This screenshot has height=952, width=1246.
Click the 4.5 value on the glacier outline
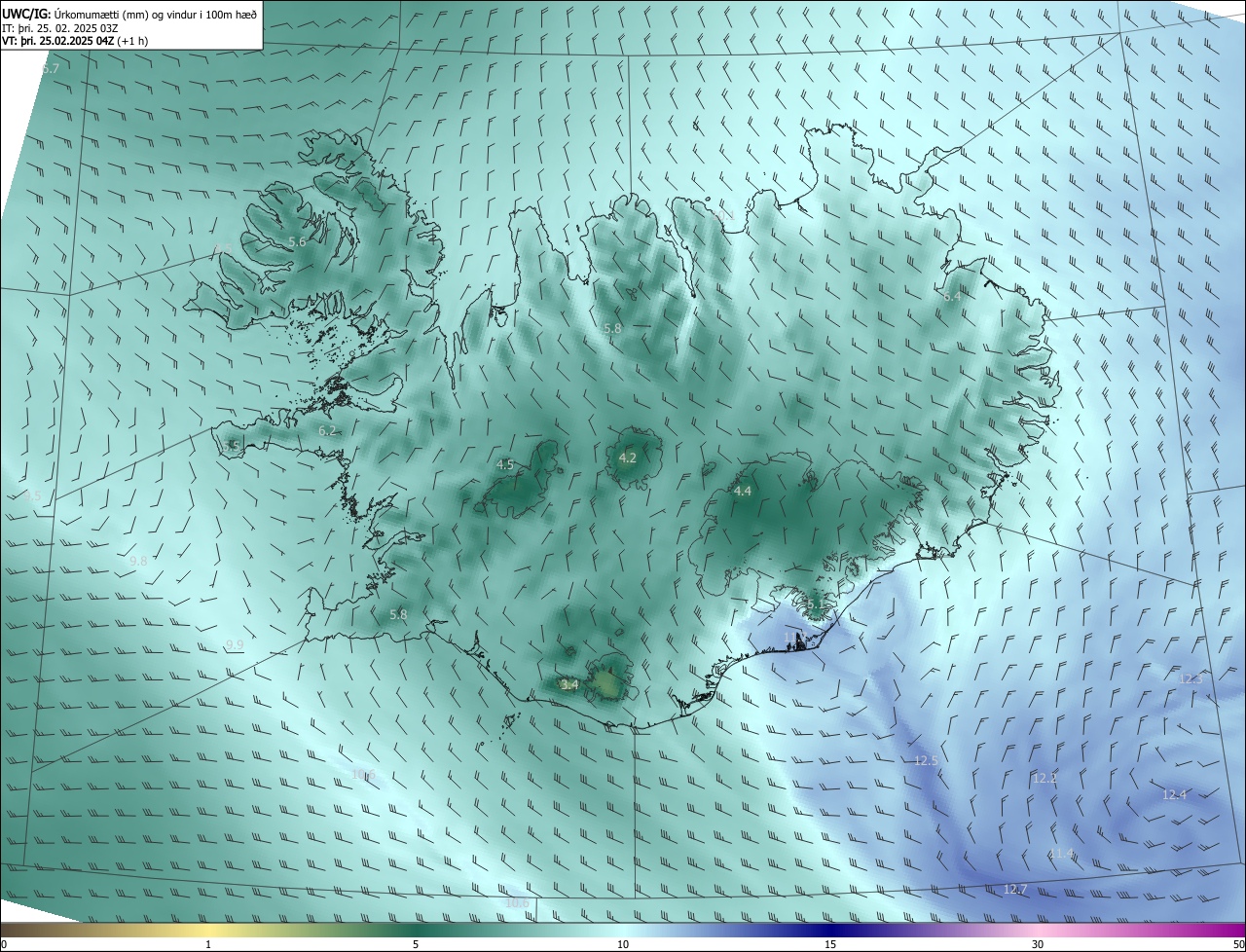[x=504, y=465]
